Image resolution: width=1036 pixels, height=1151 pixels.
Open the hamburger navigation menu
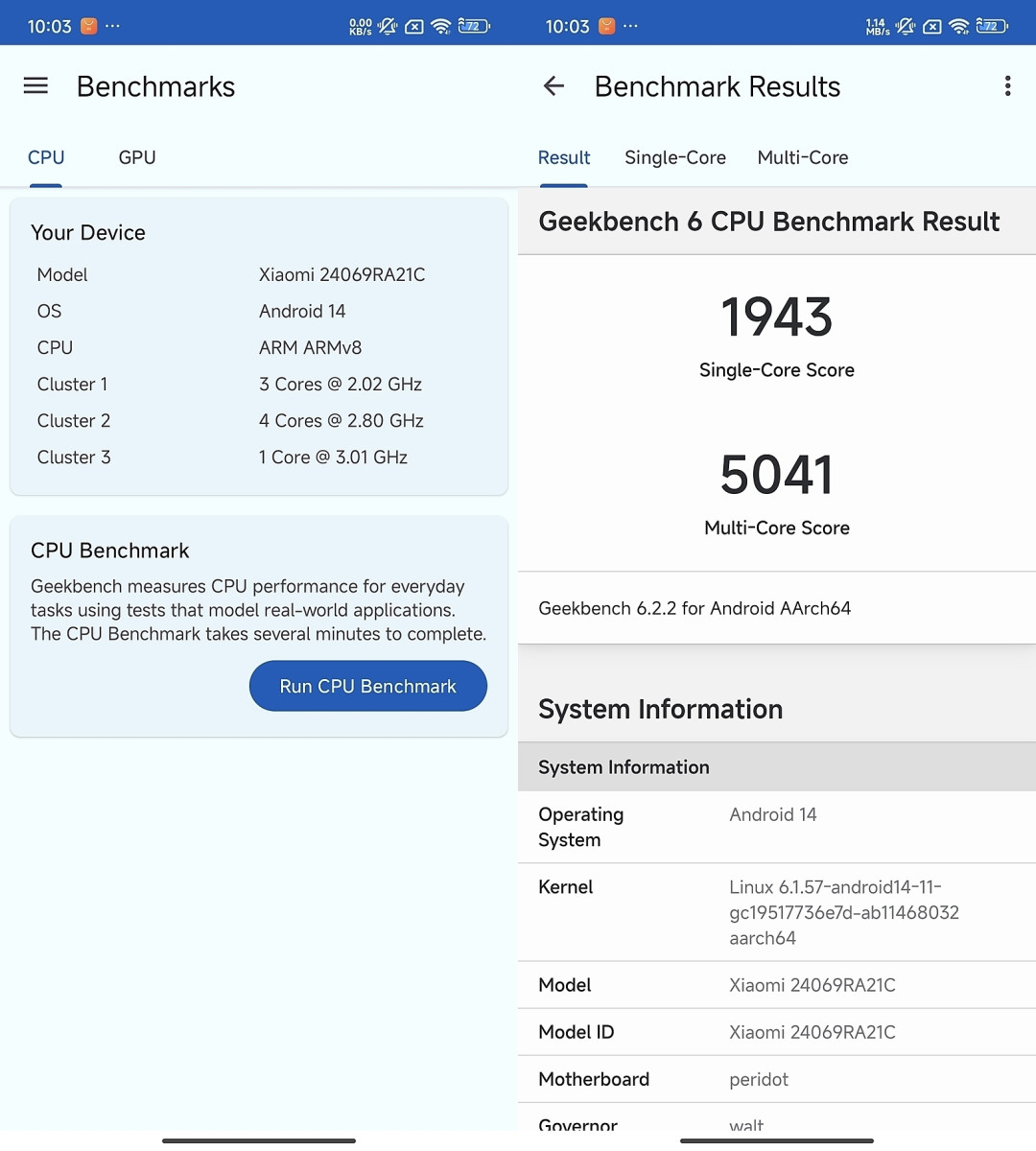(x=35, y=86)
